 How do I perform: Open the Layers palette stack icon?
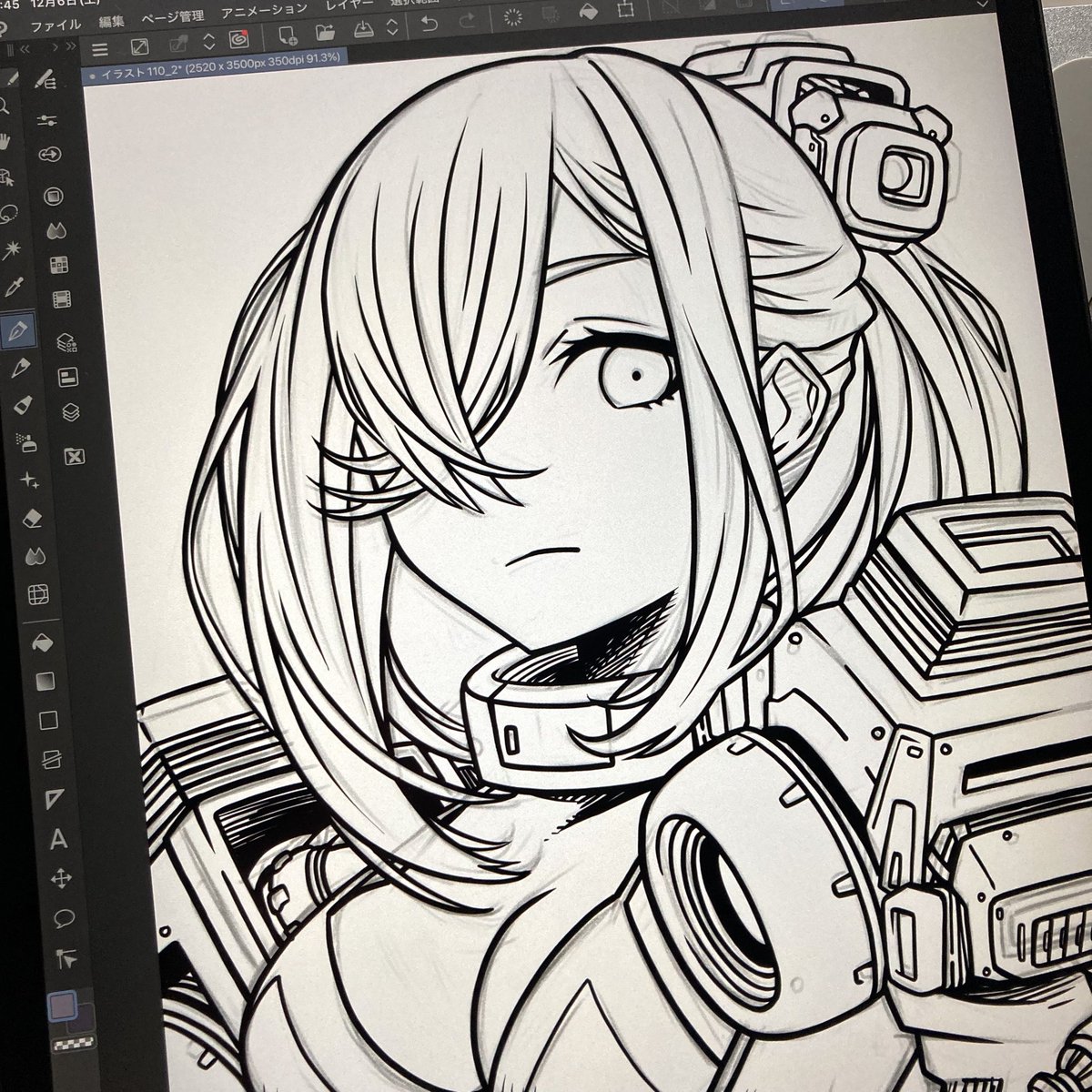tap(71, 413)
